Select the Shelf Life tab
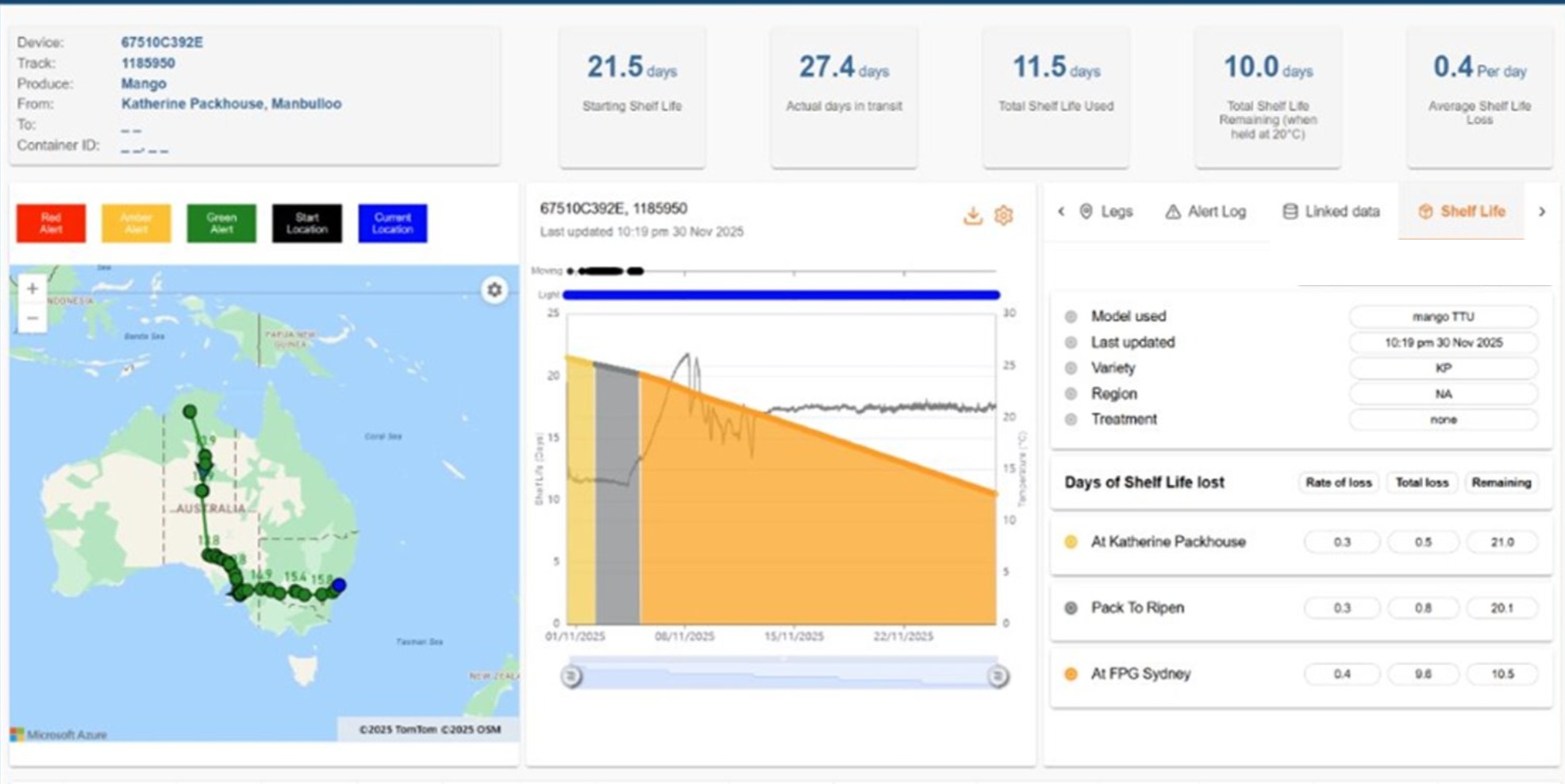This screenshot has height=784, width=1565. pyautogui.click(x=1461, y=211)
